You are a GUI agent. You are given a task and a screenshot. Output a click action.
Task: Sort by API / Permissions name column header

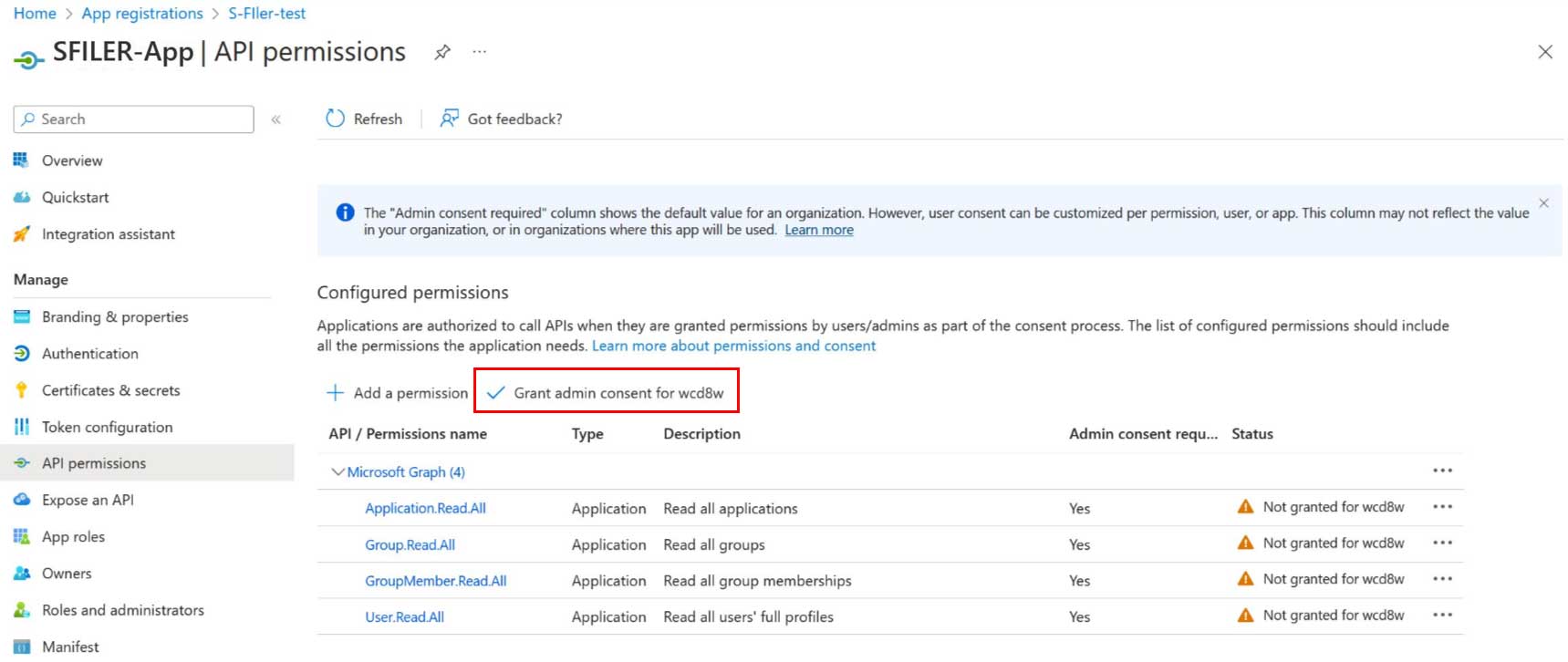[x=408, y=434]
